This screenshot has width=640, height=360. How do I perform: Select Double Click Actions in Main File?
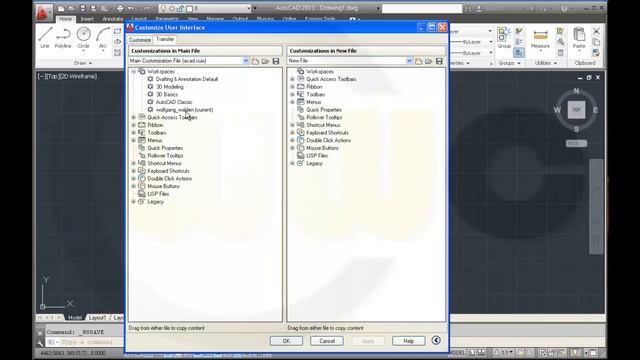coord(169,179)
